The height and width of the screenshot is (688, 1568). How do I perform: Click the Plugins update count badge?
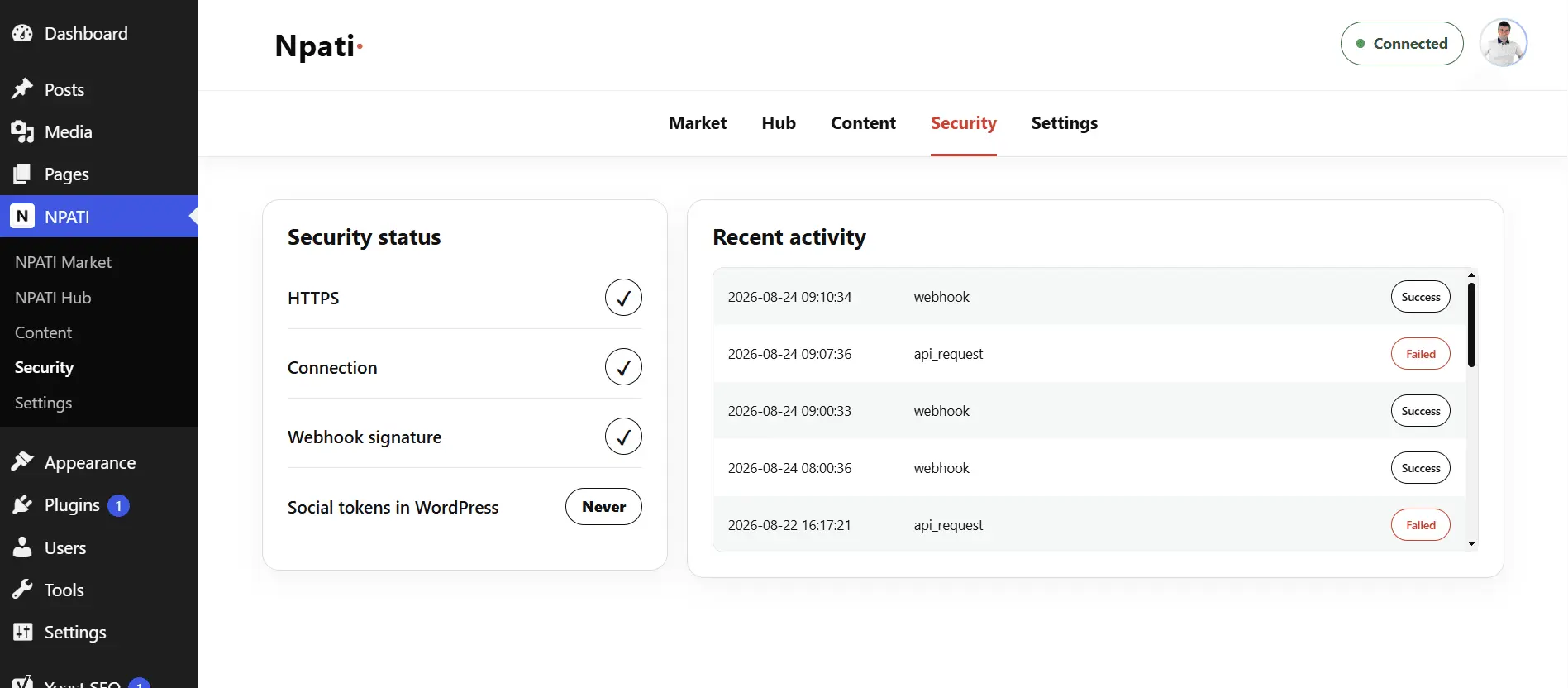pos(118,505)
